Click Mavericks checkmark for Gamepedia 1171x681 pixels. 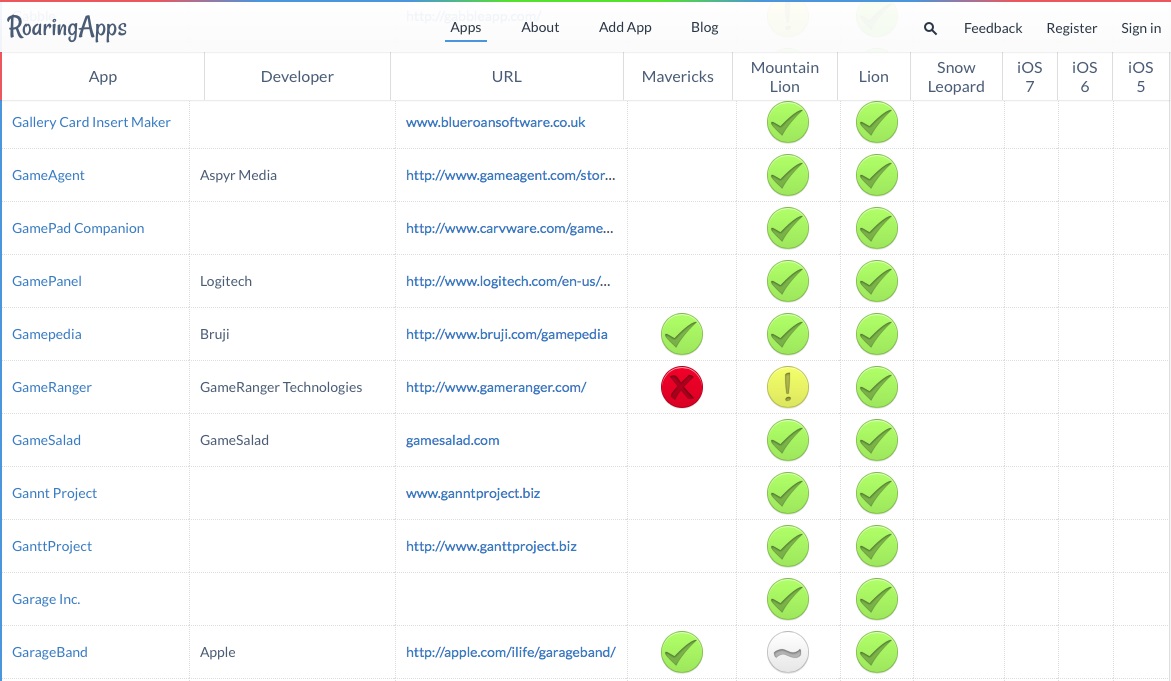coord(682,335)
